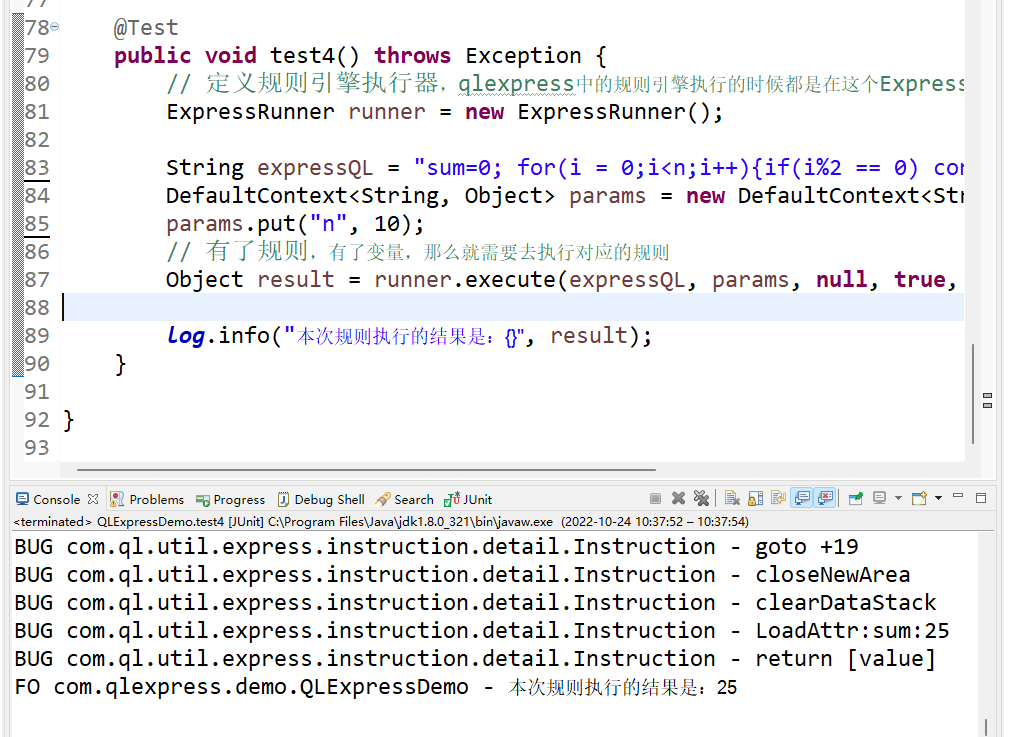Expand the Open Console dropdown arrow
Screen dimensions: 1020x737
coord(936,498)
